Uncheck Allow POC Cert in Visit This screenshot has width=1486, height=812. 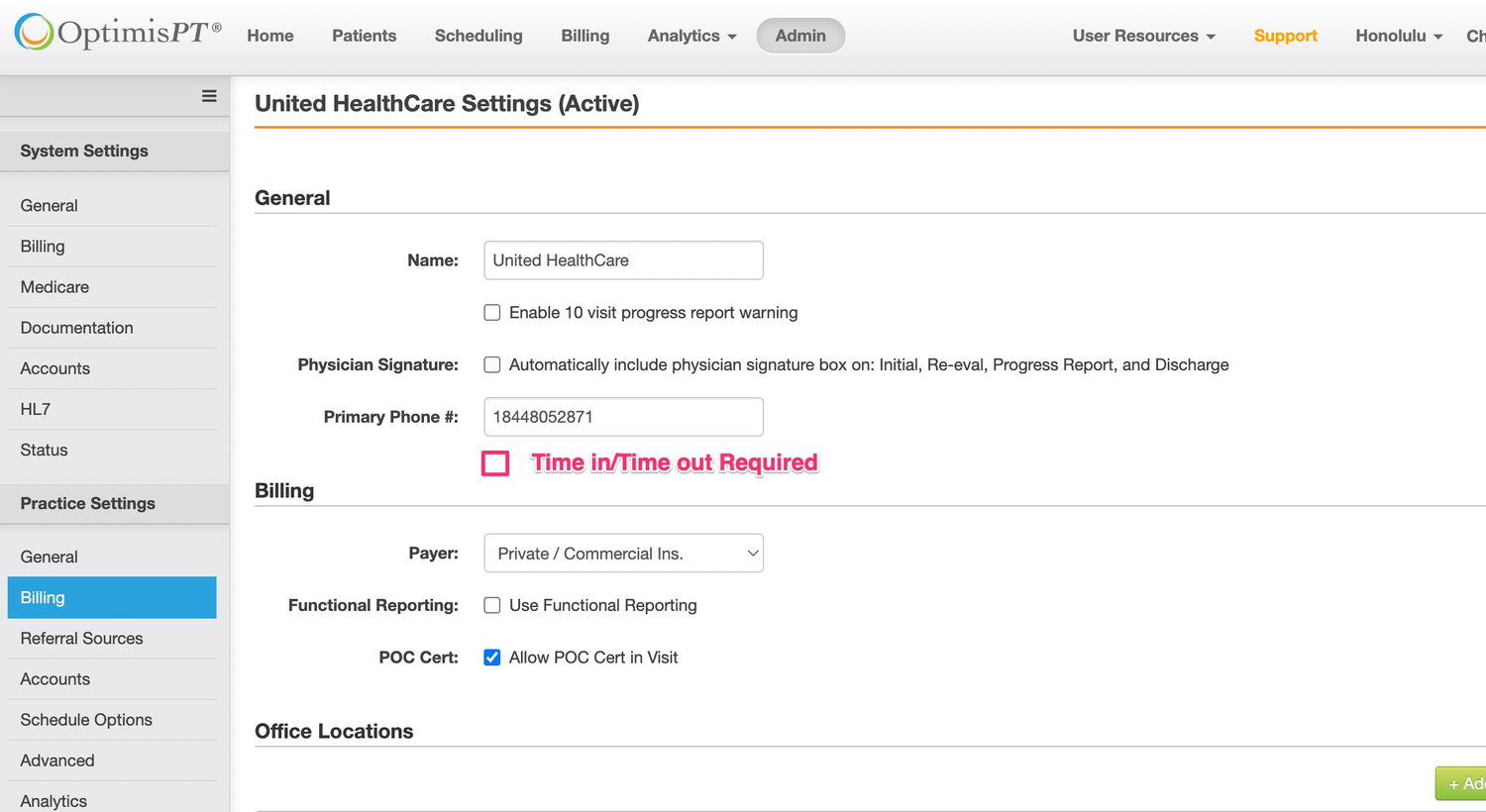click(x=492, y=658)
